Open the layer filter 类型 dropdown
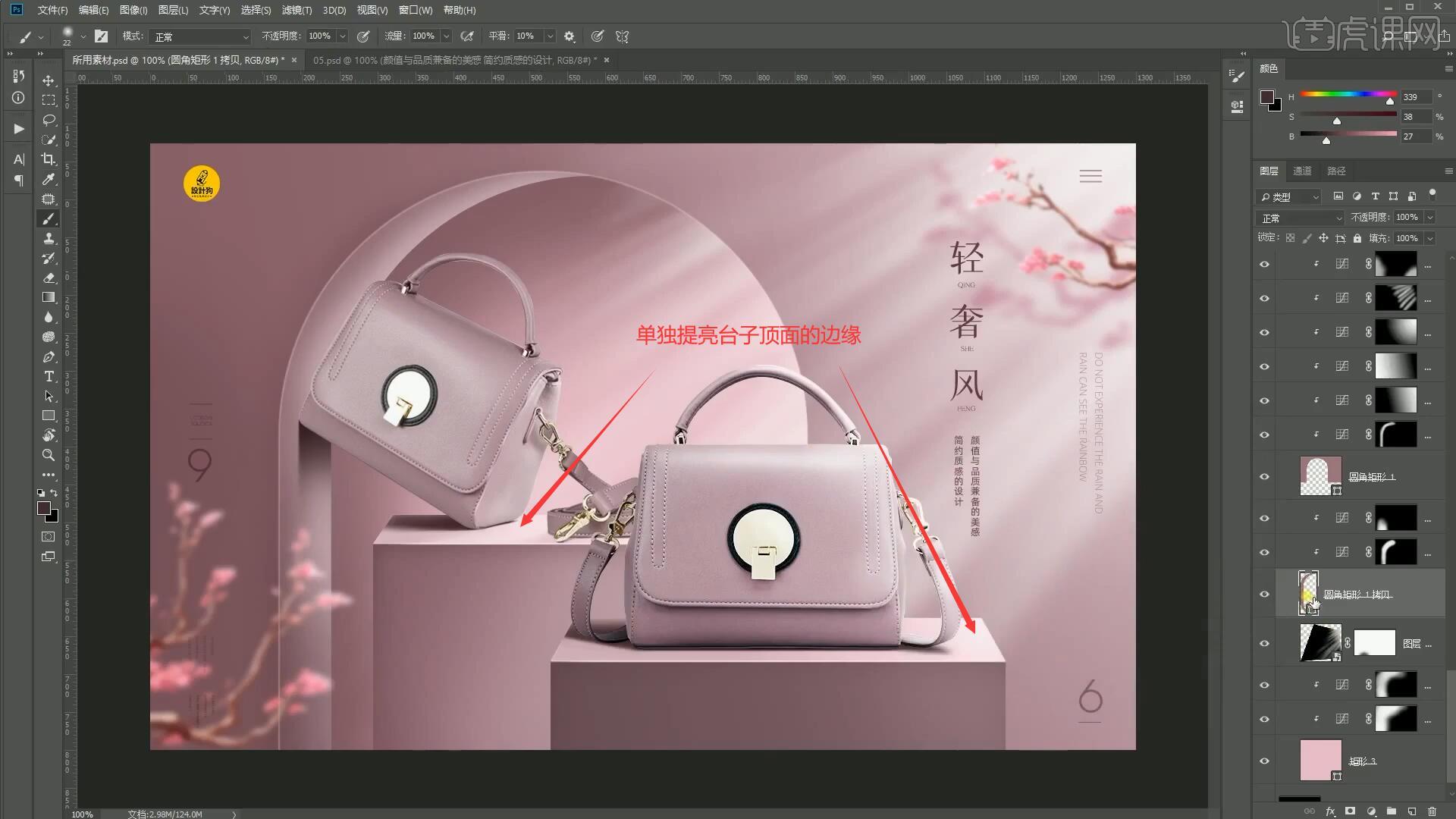 coord(1290,196)
